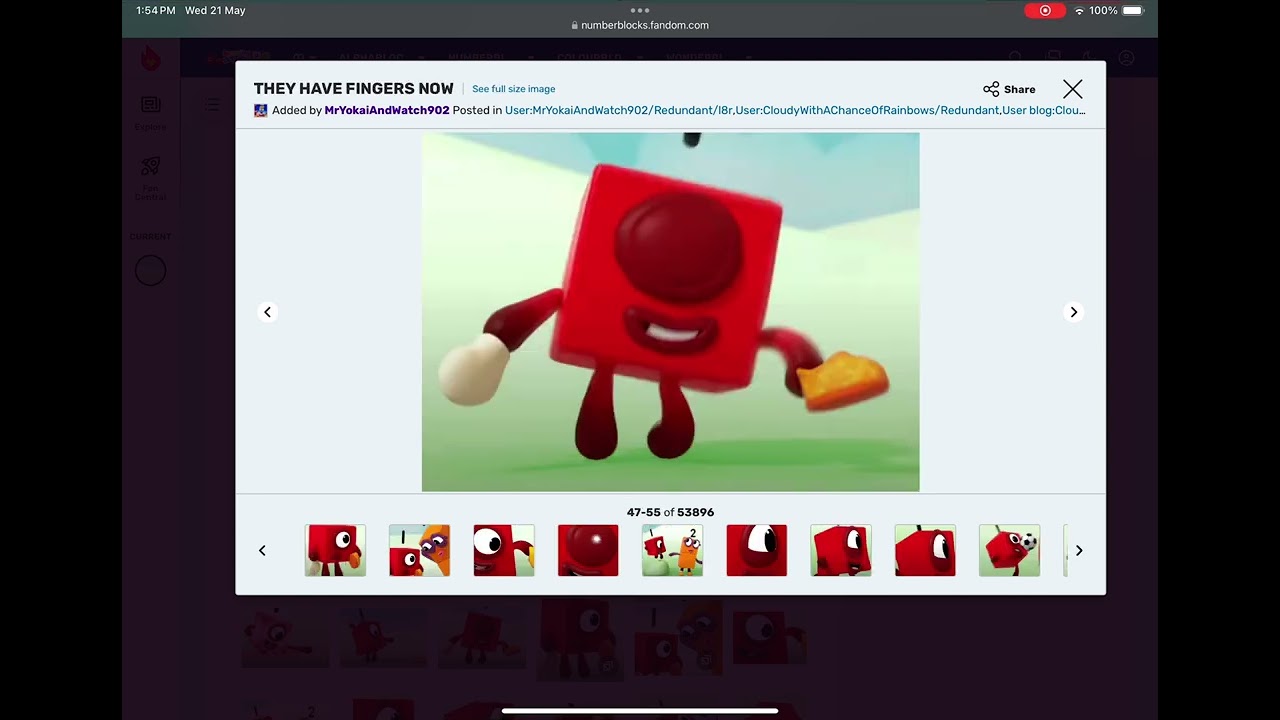Click the small avatar beside "Added by"
Image resolution: width=1280 pixels, height=720 pixels.
click(261, 110)
